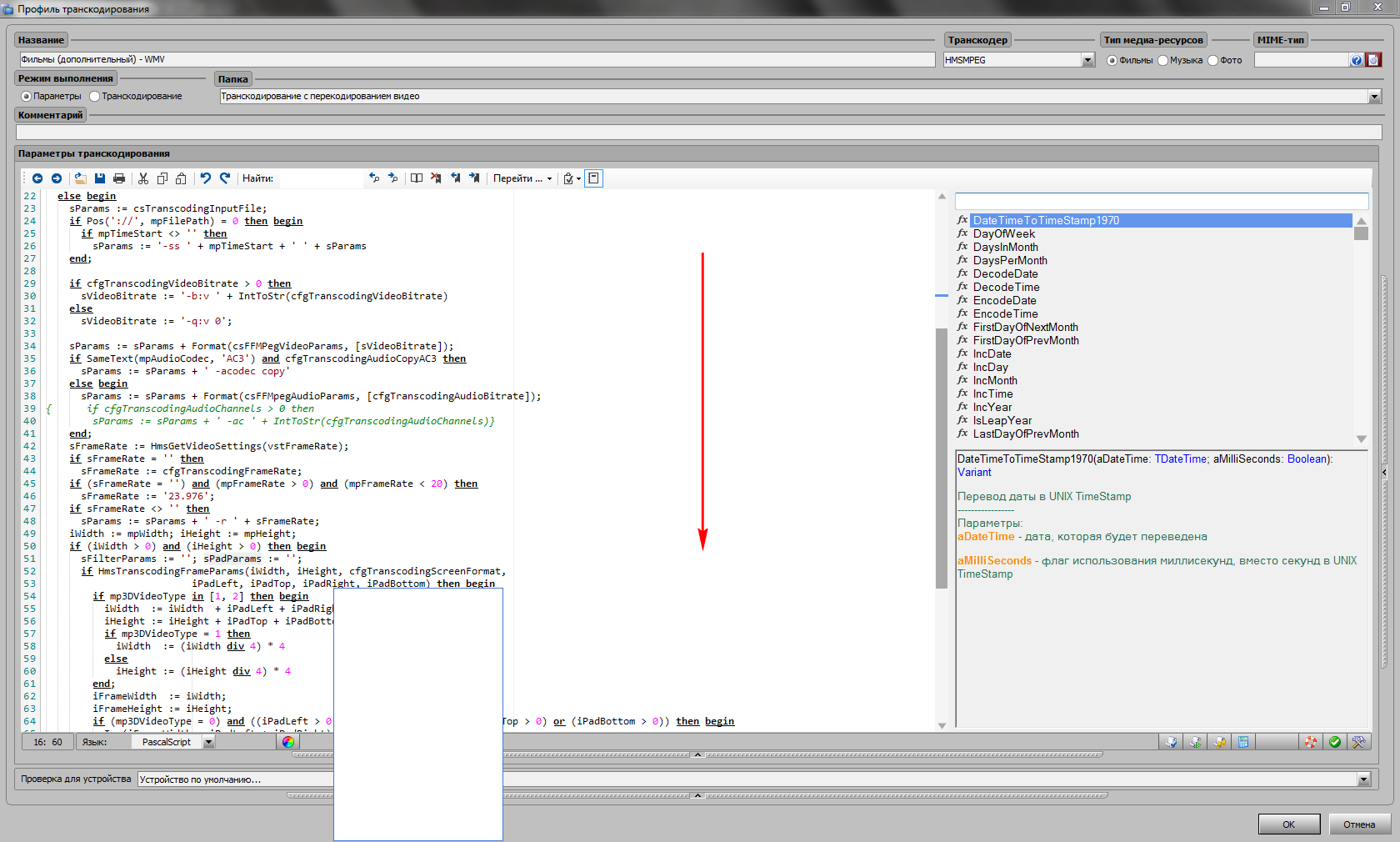The height and width of the screenshot is (842, 1400).
Task: Expand the HMSMPEG transcoder dropdown
Action: point(1087,60)
